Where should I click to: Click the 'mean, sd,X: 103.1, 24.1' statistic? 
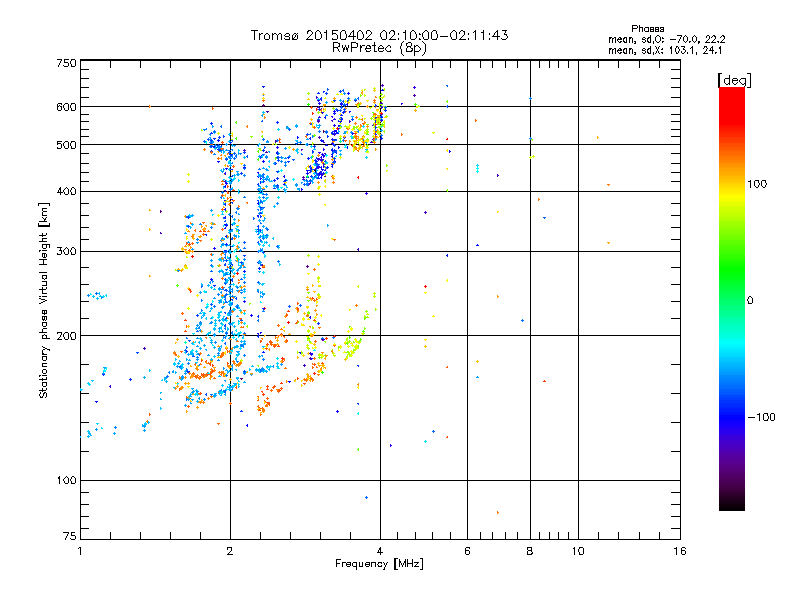point(665,50)
